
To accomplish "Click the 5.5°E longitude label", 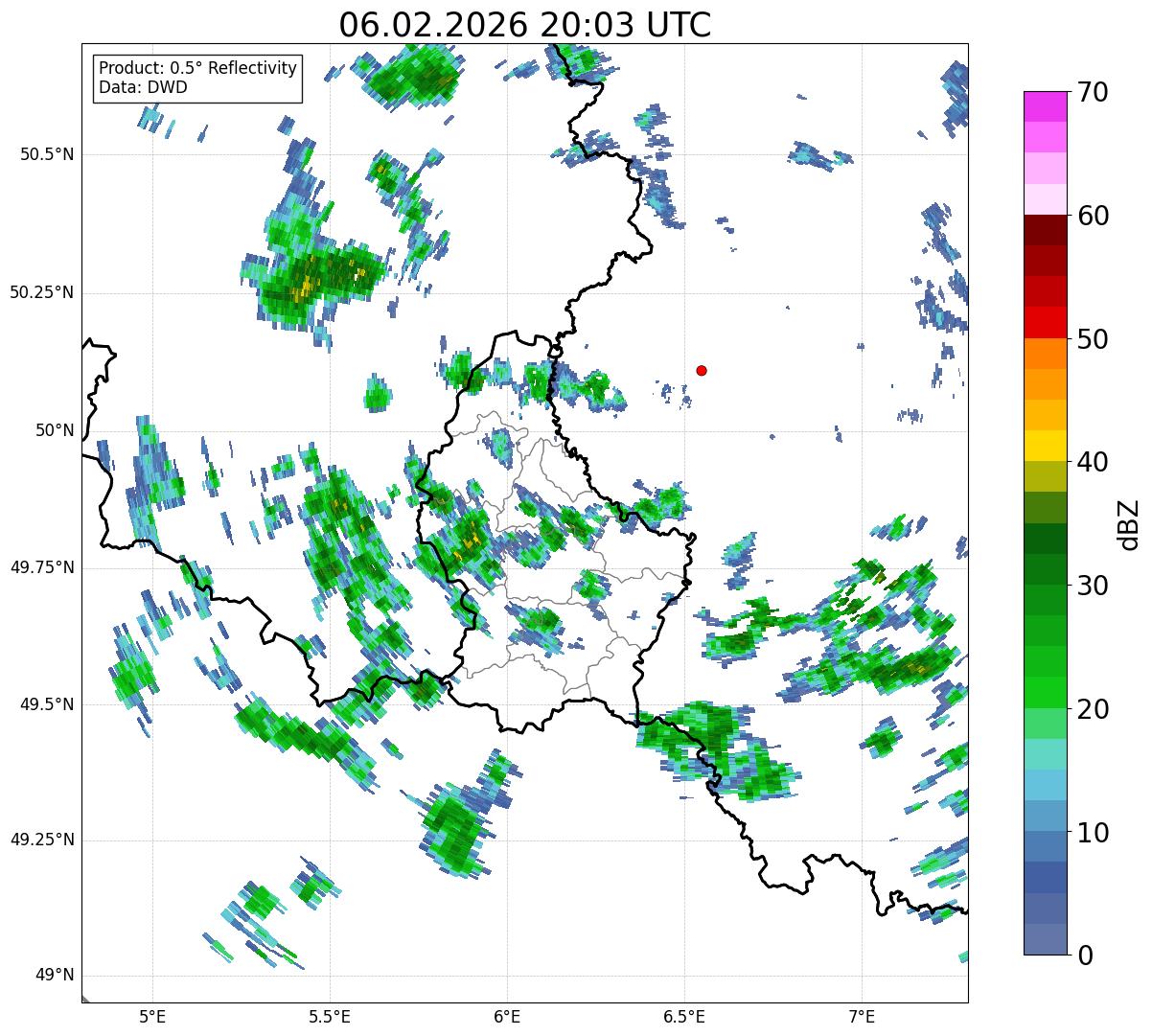I will pyautogui.click(x=330, y=1016).
